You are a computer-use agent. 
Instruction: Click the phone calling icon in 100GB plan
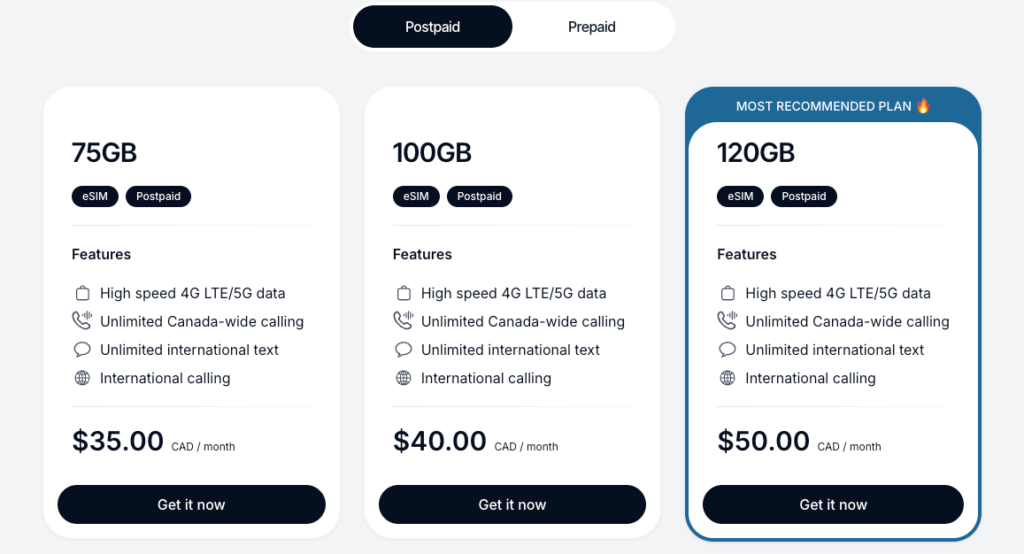[x=403, y=322]
